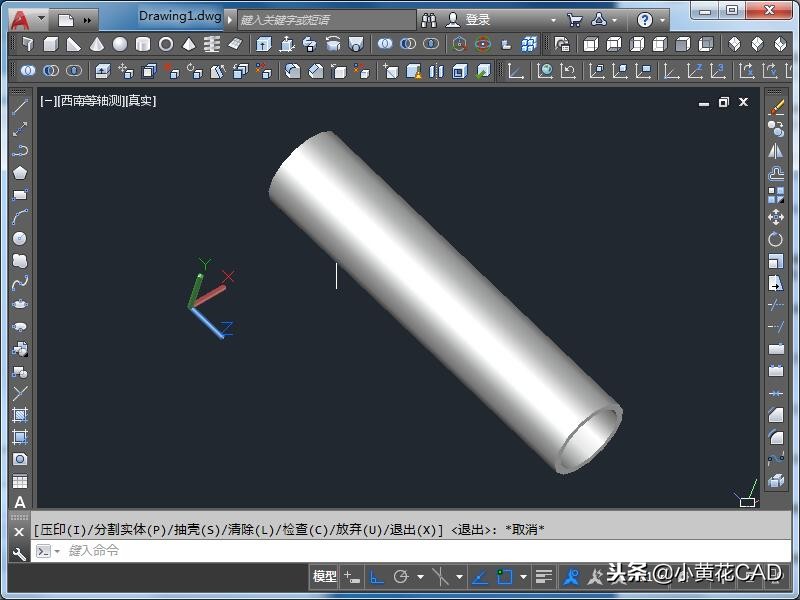The width and height of the screenshot is (800, 600).
Task: Open the 真实 visual style menu
Action: (140, 101)
